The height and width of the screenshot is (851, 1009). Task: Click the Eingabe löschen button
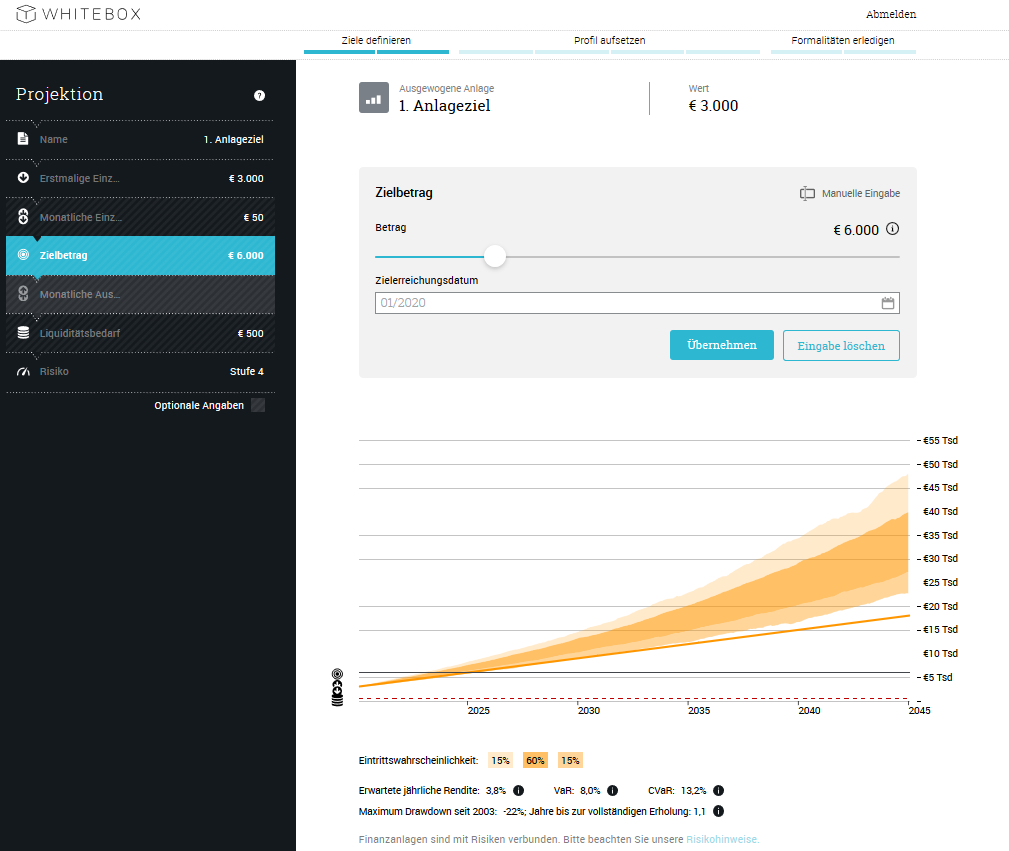(840, 345)
